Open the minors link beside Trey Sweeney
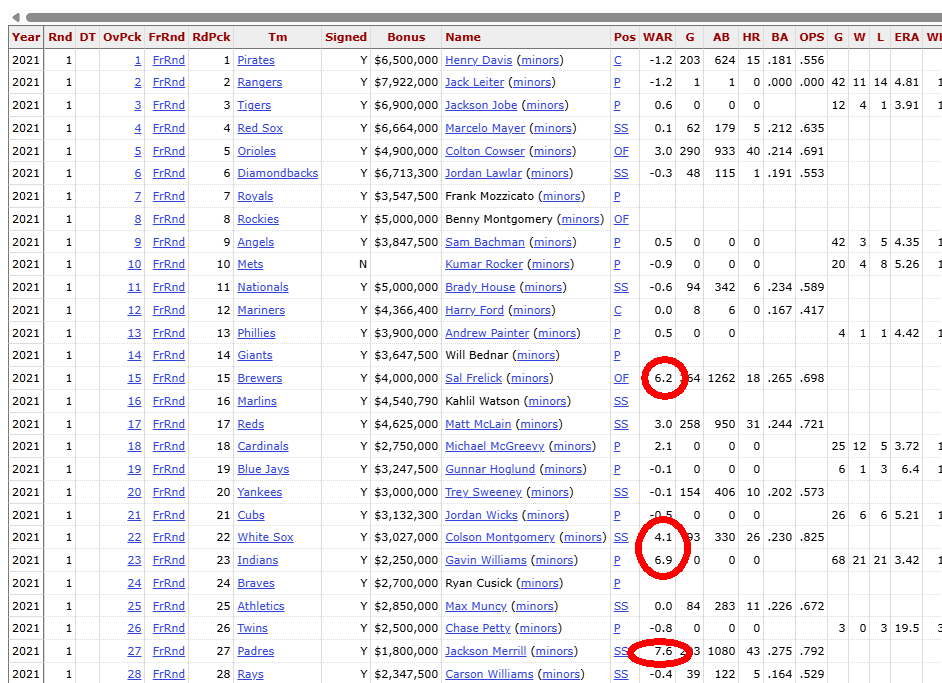 pyautogui.click(x=550, y=492)
